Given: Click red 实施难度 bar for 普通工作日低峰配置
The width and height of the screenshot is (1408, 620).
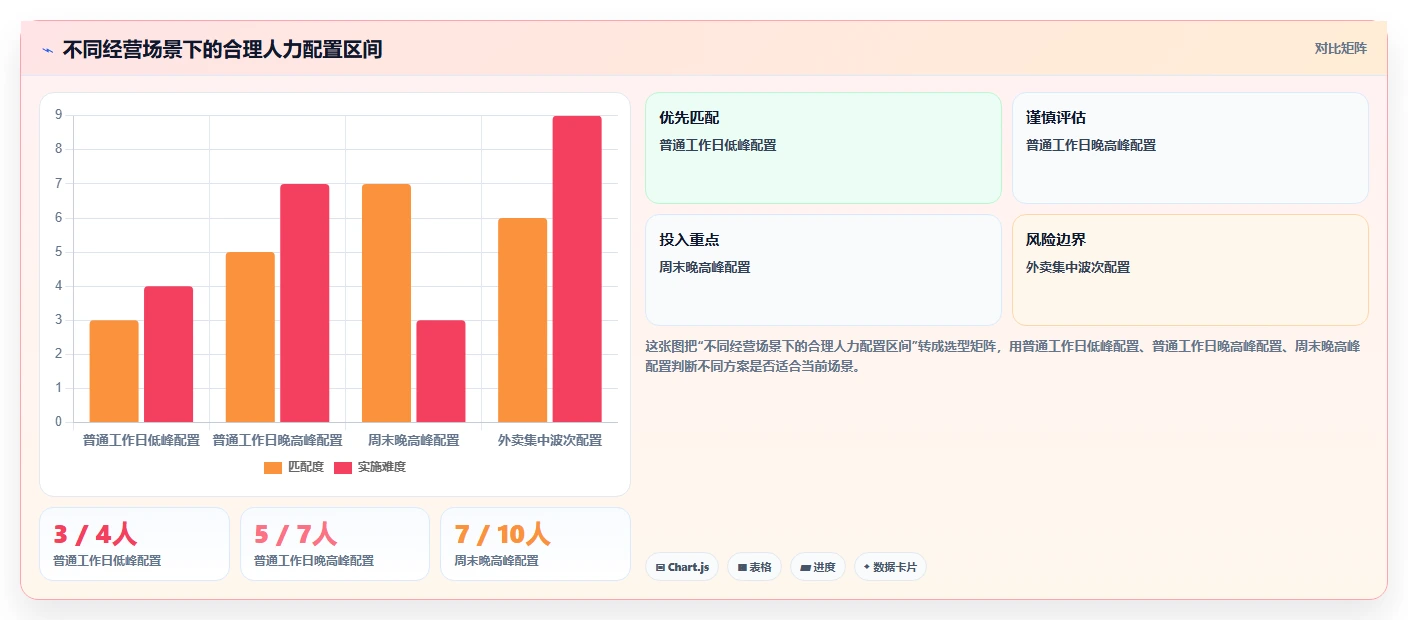Looking at the screenshot, I should 168,354.
